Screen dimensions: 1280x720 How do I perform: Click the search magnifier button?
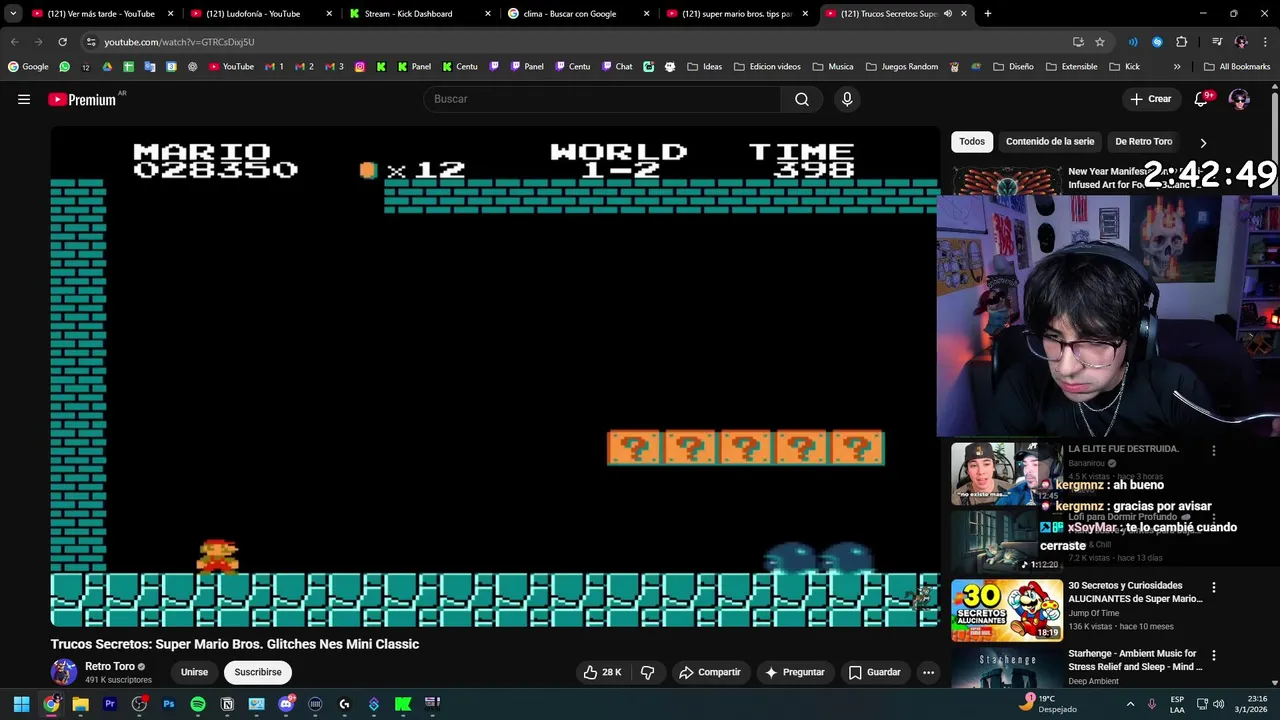click(802, 99)
